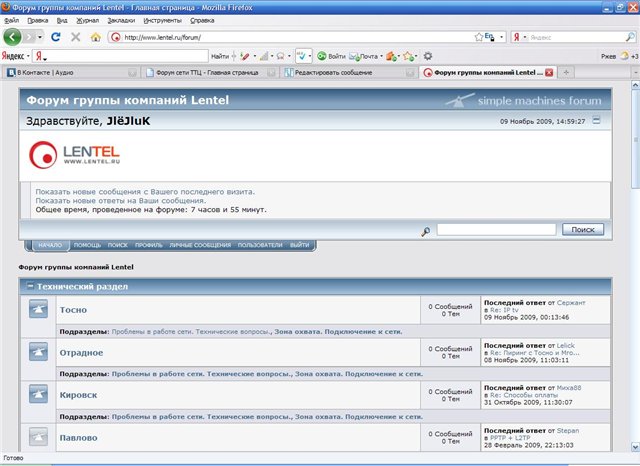
Task: Click the bookmarks star icon on Yandex Bar
Action: point(408,56)
